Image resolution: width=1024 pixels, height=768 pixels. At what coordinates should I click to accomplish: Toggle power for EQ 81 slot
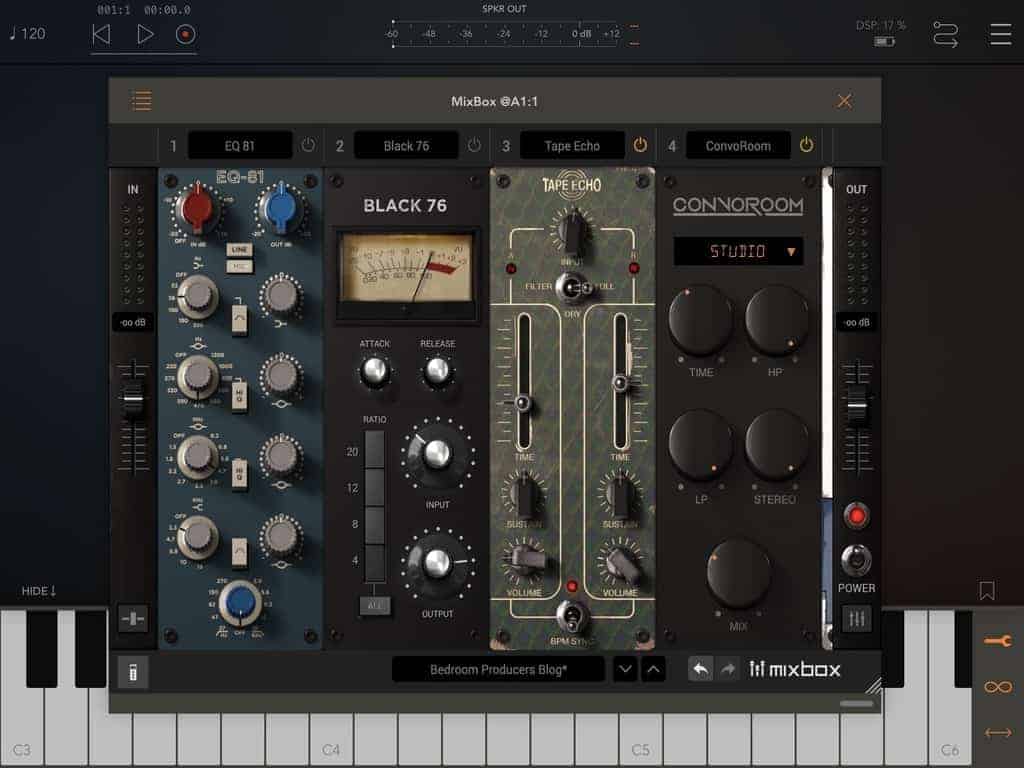click(308, 146)
